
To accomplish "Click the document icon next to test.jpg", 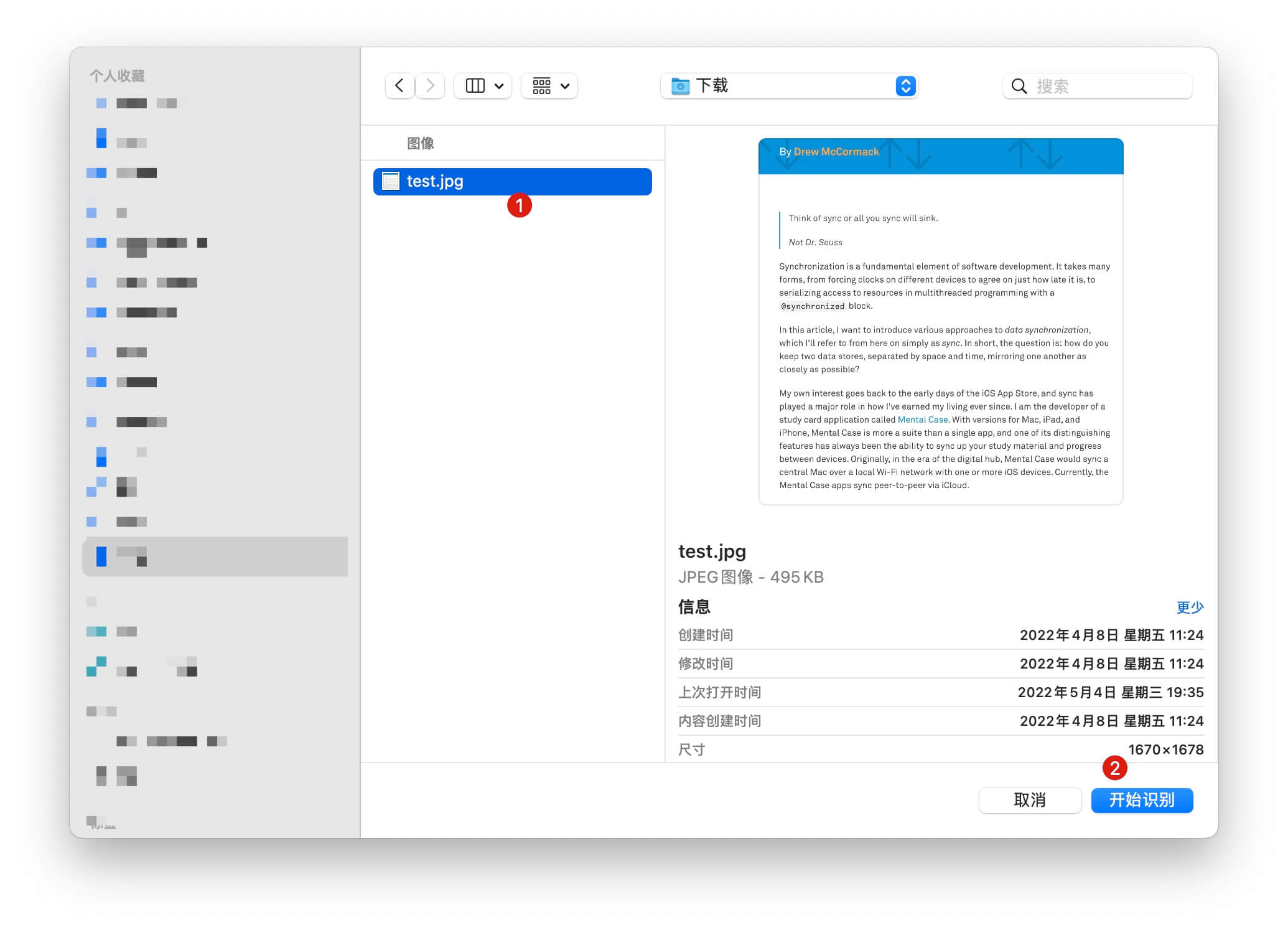I will pos(390,181).
